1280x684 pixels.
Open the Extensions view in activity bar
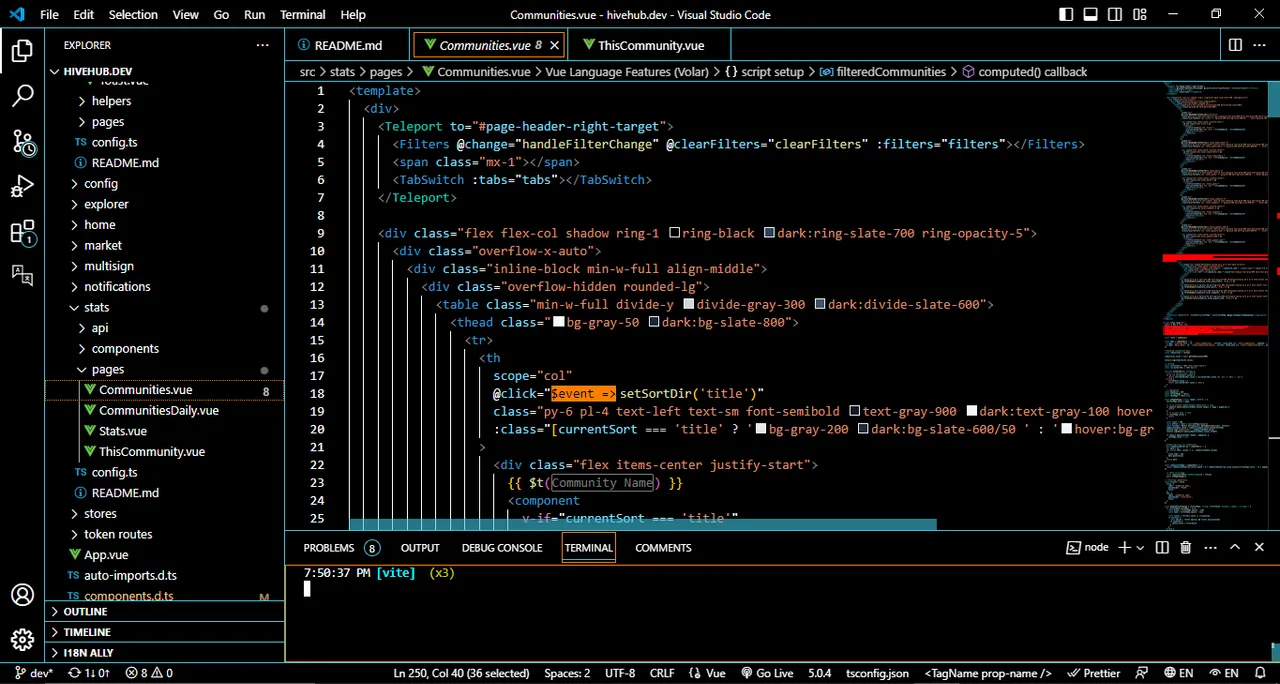(x=22, y=233)
